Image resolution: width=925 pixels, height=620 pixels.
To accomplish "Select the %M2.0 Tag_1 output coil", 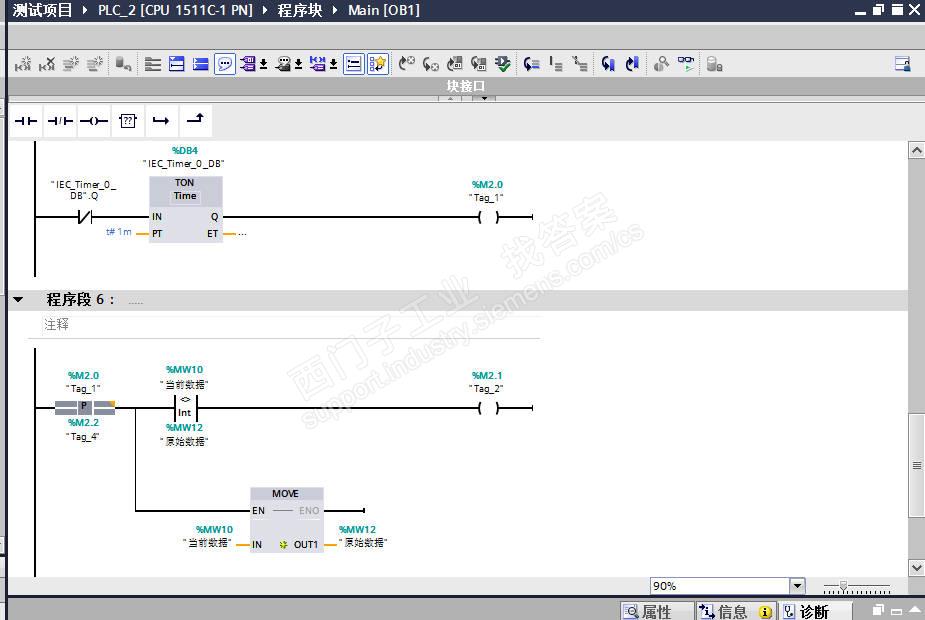I will pos(488,217).
